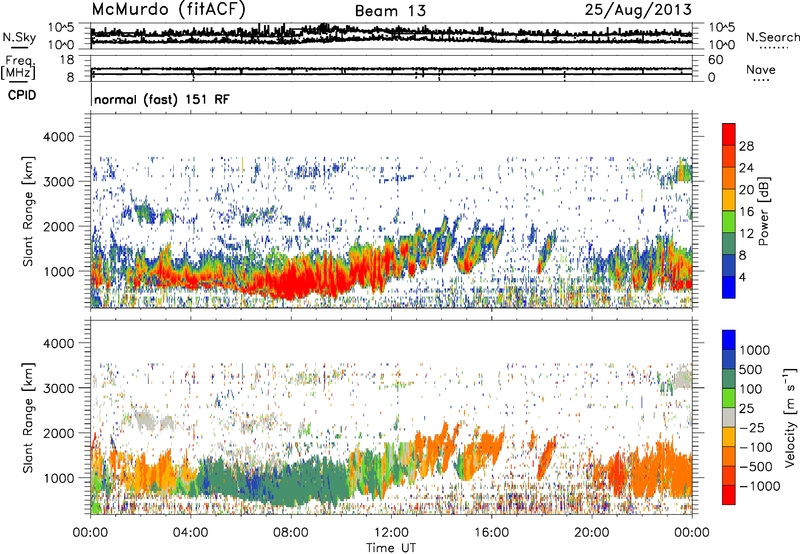
Task: Select the "N.Search" legend label
Action: tap(772, 37)
